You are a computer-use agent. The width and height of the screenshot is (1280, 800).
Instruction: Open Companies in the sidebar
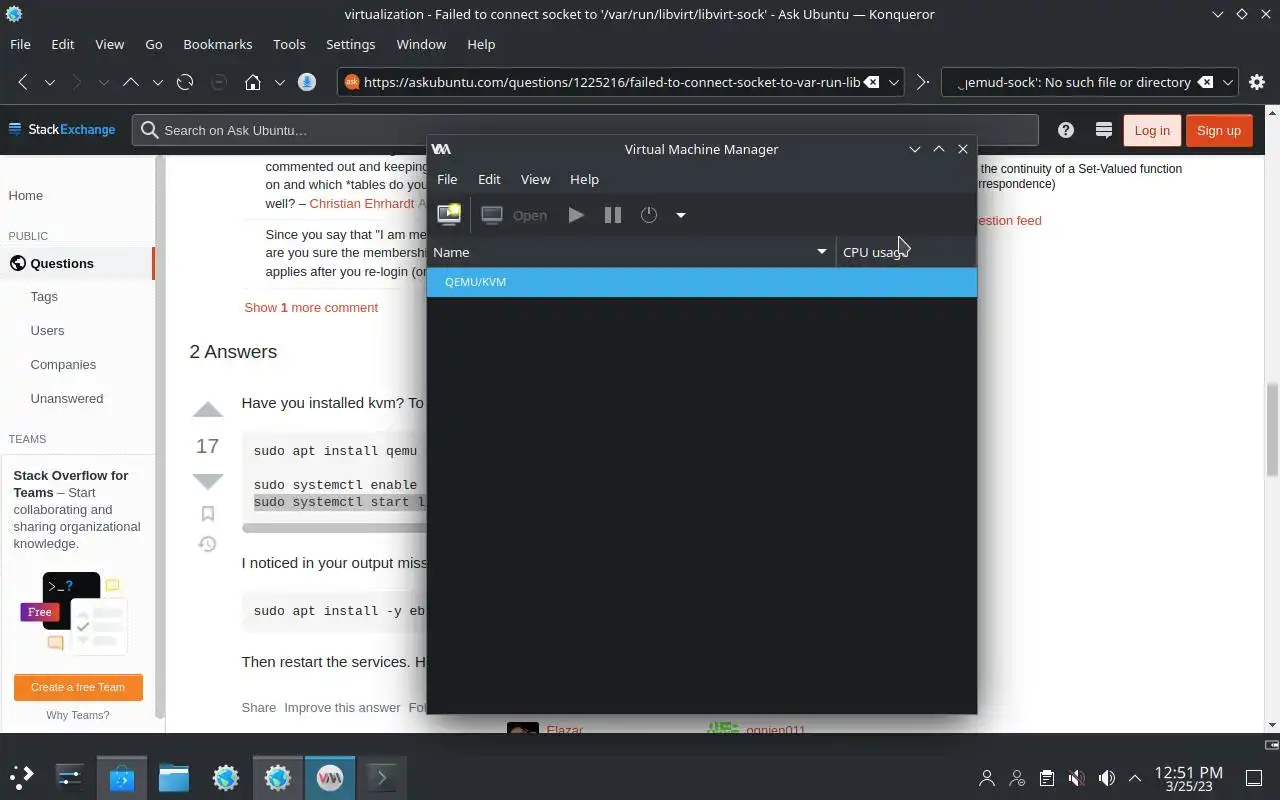pos(63,364)
